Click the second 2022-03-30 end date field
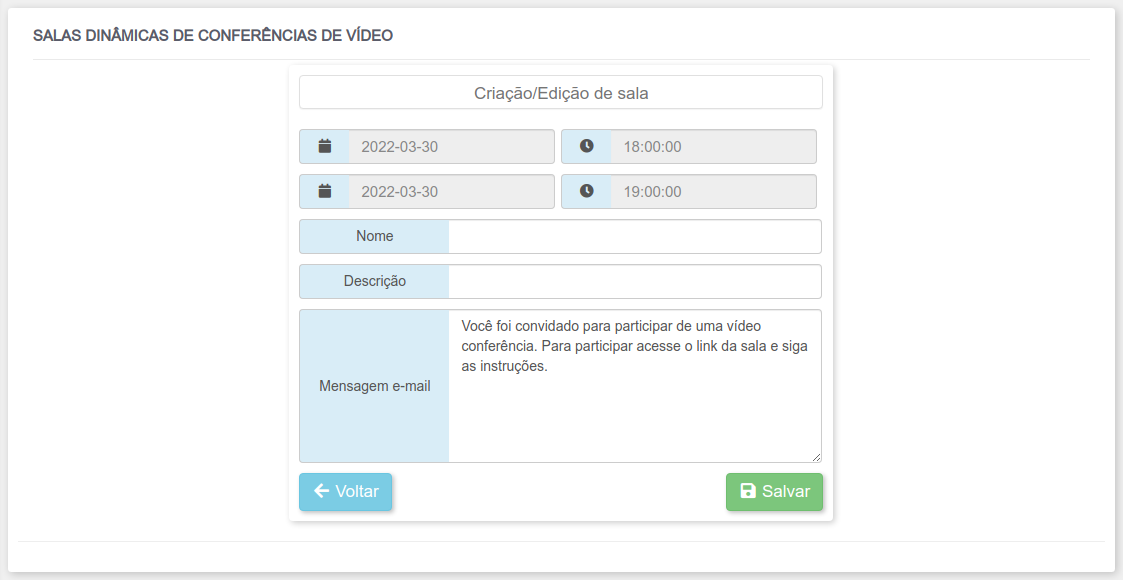 click(451, 192)
